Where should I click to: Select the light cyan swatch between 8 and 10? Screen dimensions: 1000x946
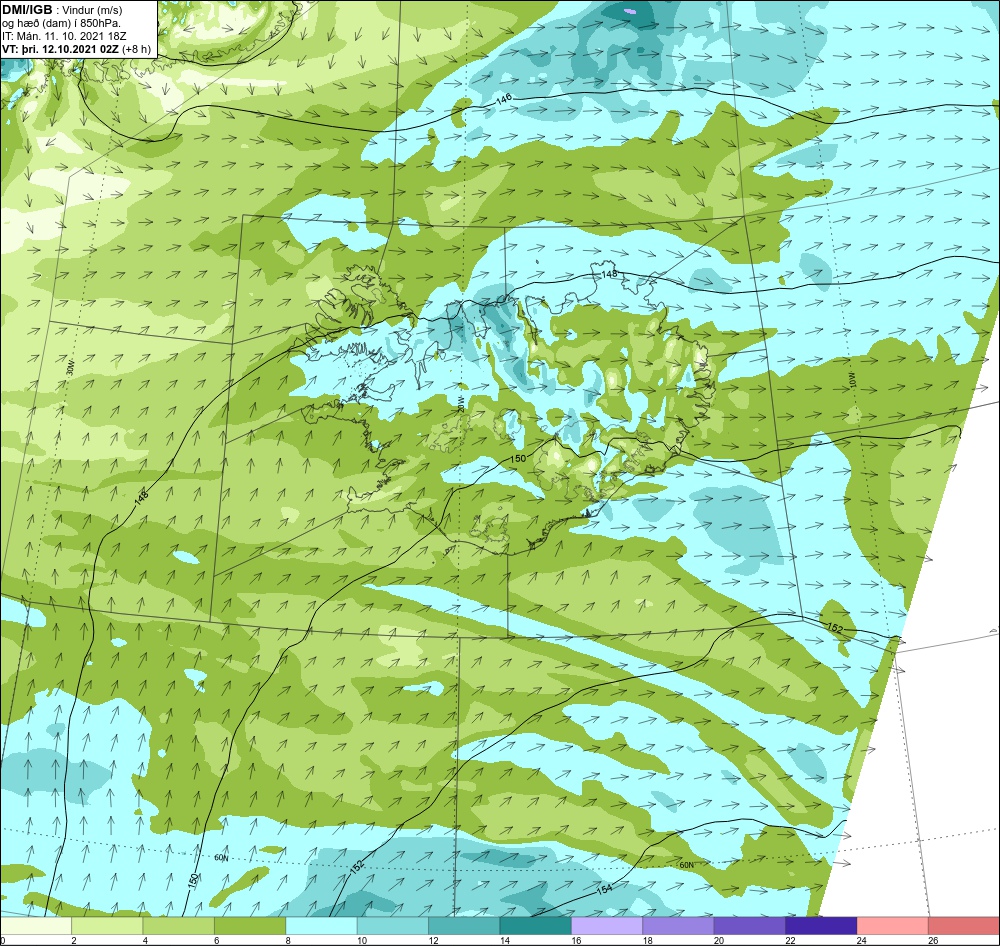click(x=321, y=926)
